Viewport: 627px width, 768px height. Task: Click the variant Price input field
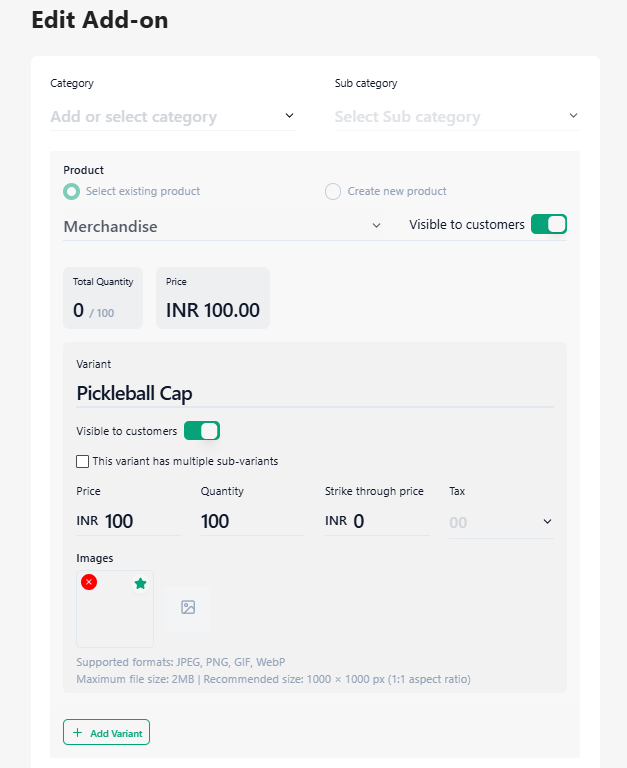[x=128, y=521]
